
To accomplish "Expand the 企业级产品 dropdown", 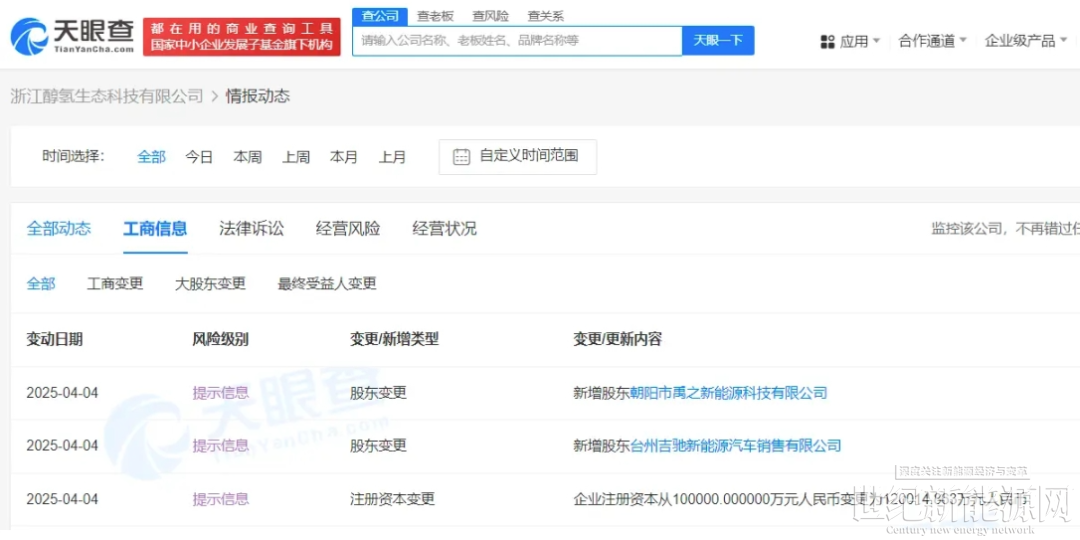I will pos(1026,41).
